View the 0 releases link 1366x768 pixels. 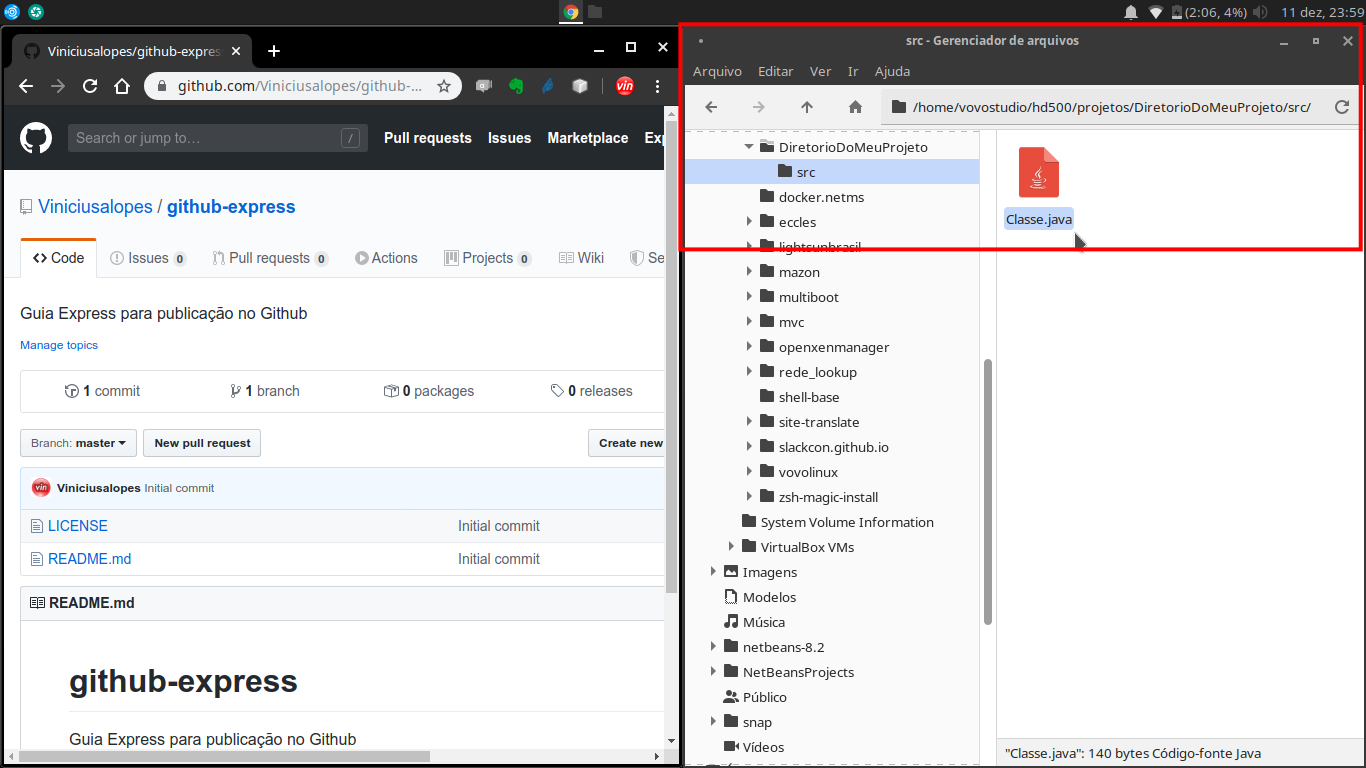[591, 391]
